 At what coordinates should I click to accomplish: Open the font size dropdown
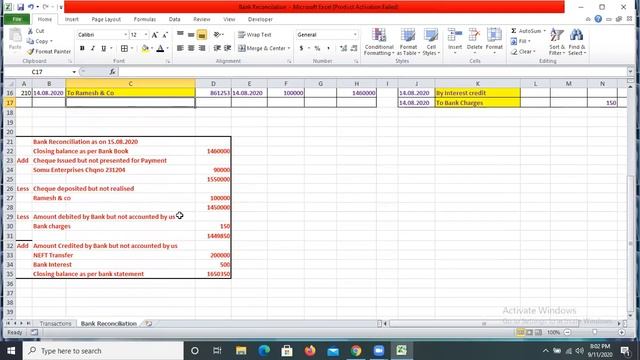click(x=146, y=35)
